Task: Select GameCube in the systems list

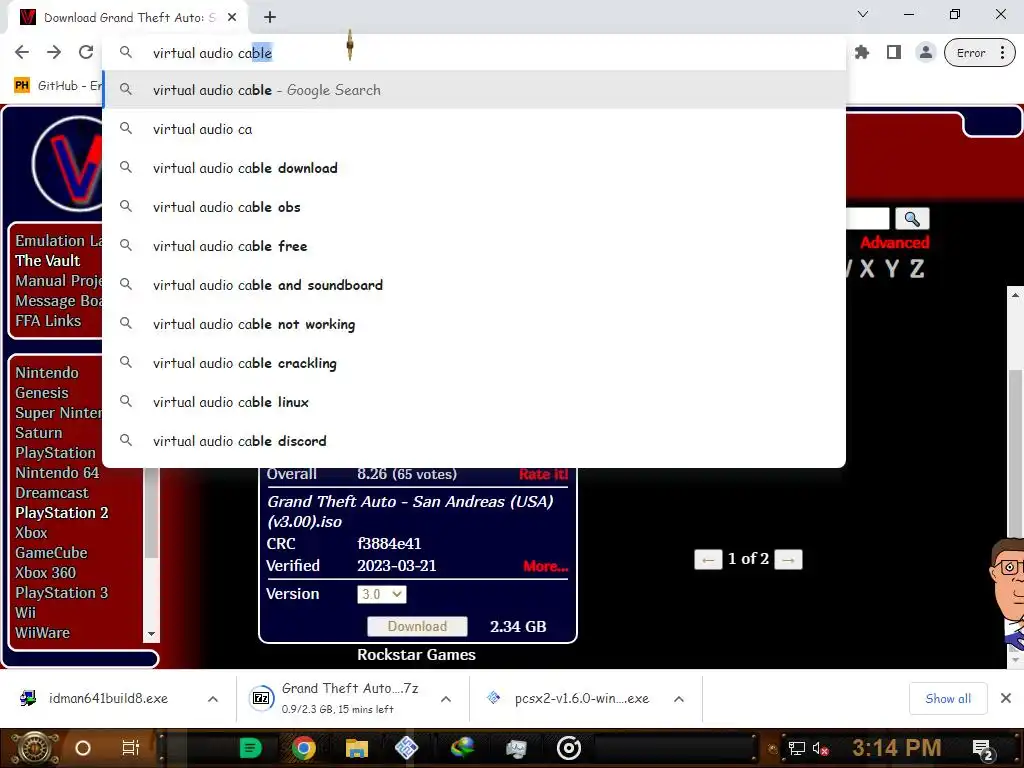Action: pos(51,552)
